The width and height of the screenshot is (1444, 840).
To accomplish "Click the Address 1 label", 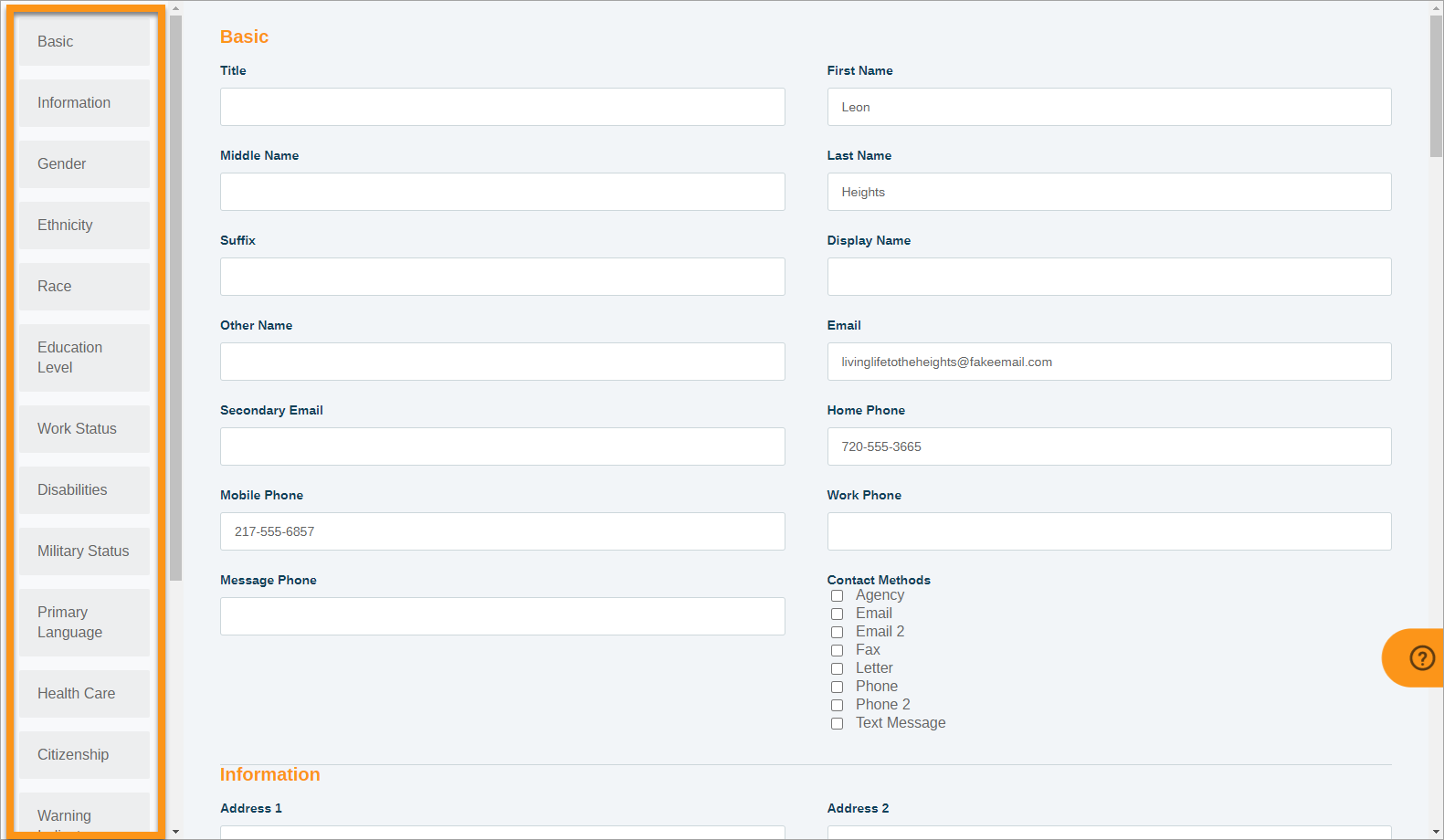I will point(251,808).
